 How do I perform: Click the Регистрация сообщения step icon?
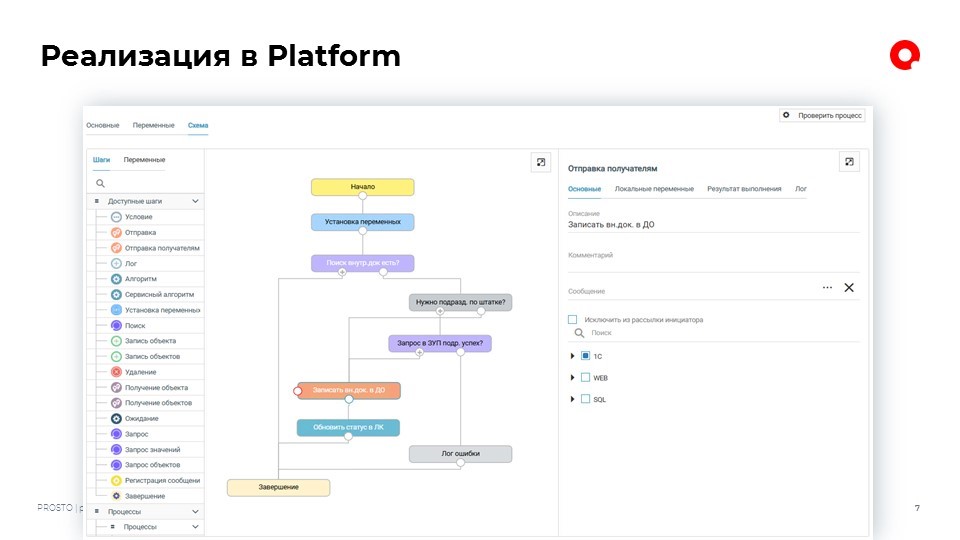click(116, 480)
